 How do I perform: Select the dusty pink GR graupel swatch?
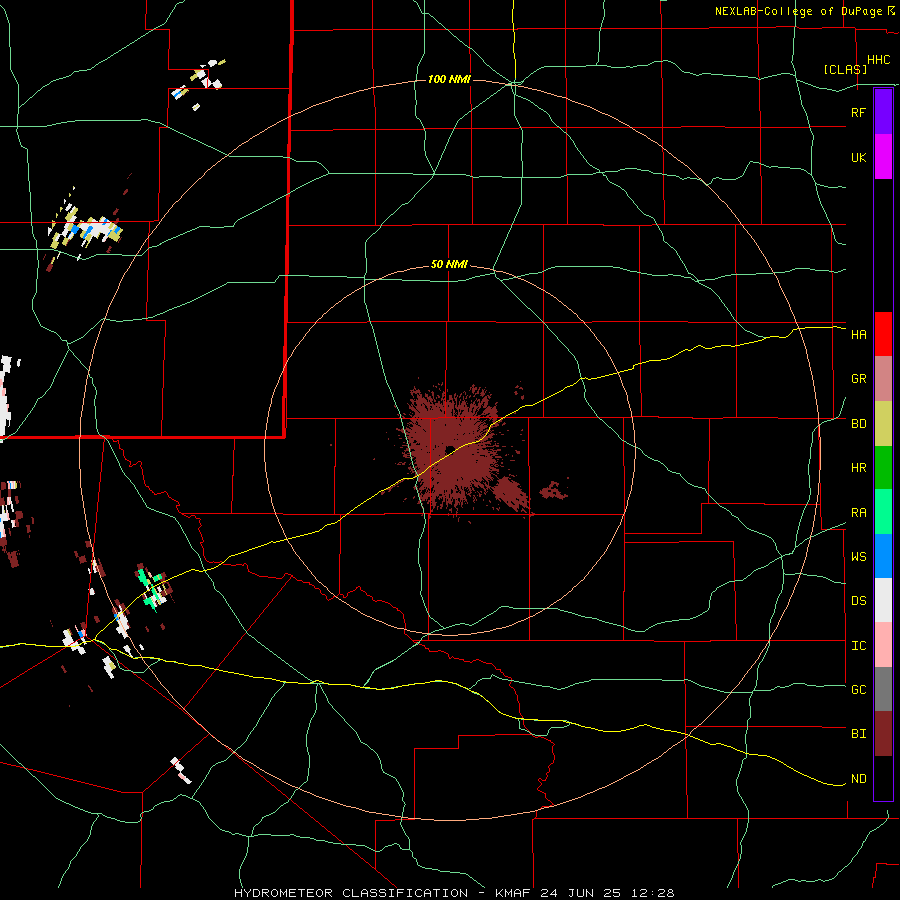883,379
